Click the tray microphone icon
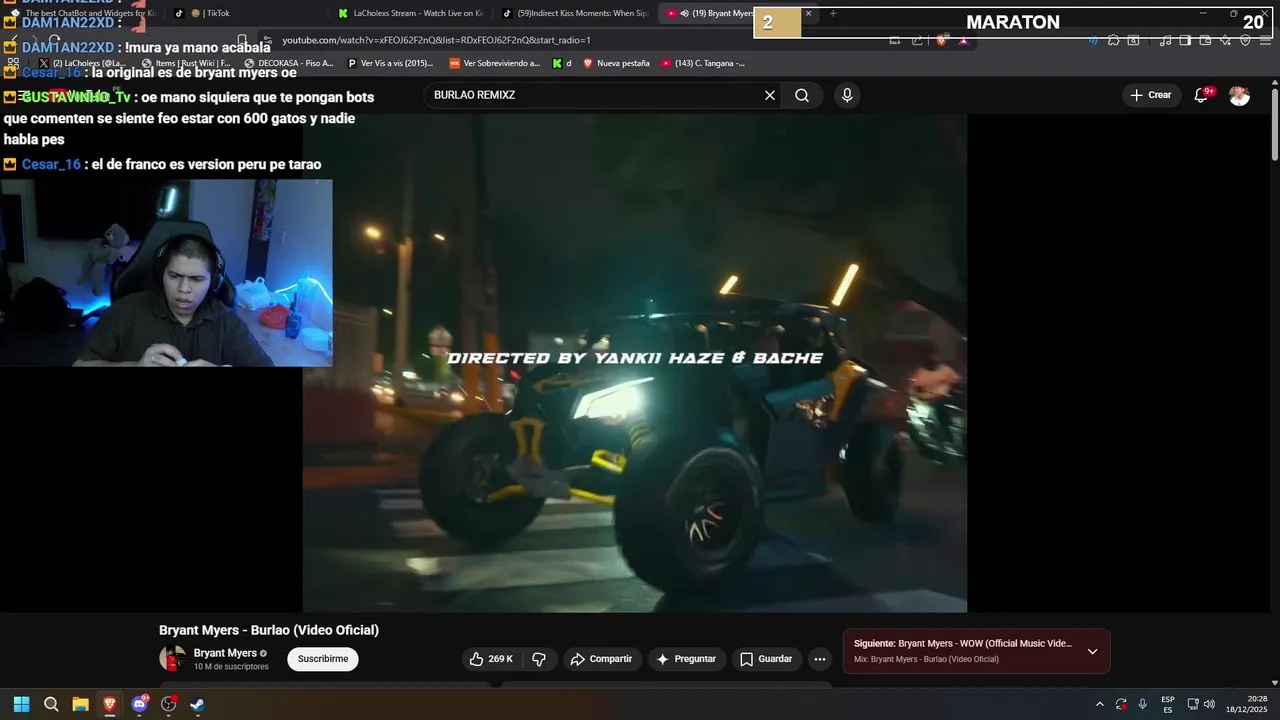The height and width of the screenshot is (720, 1280). pos(1143,704)
